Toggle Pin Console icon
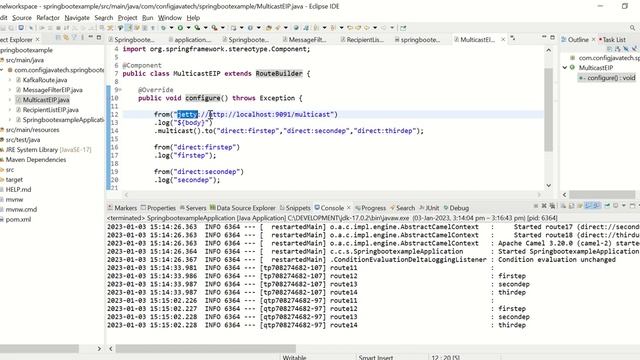This screenshot has width=640, height=360. point(607,206)
